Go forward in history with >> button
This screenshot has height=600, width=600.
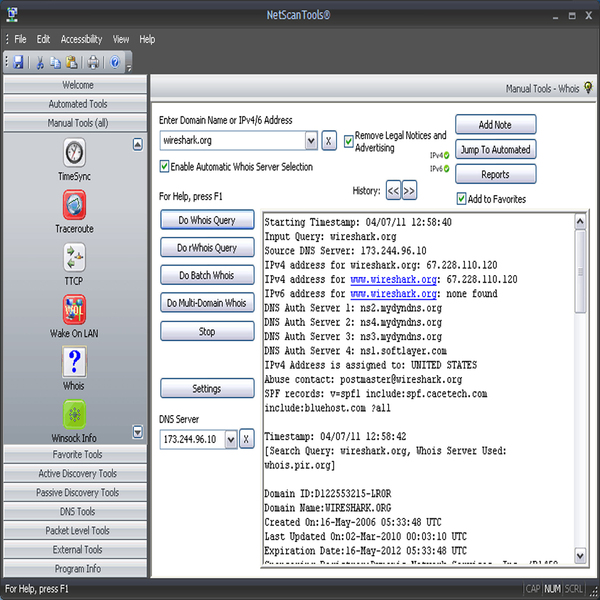tap(409, 190)
